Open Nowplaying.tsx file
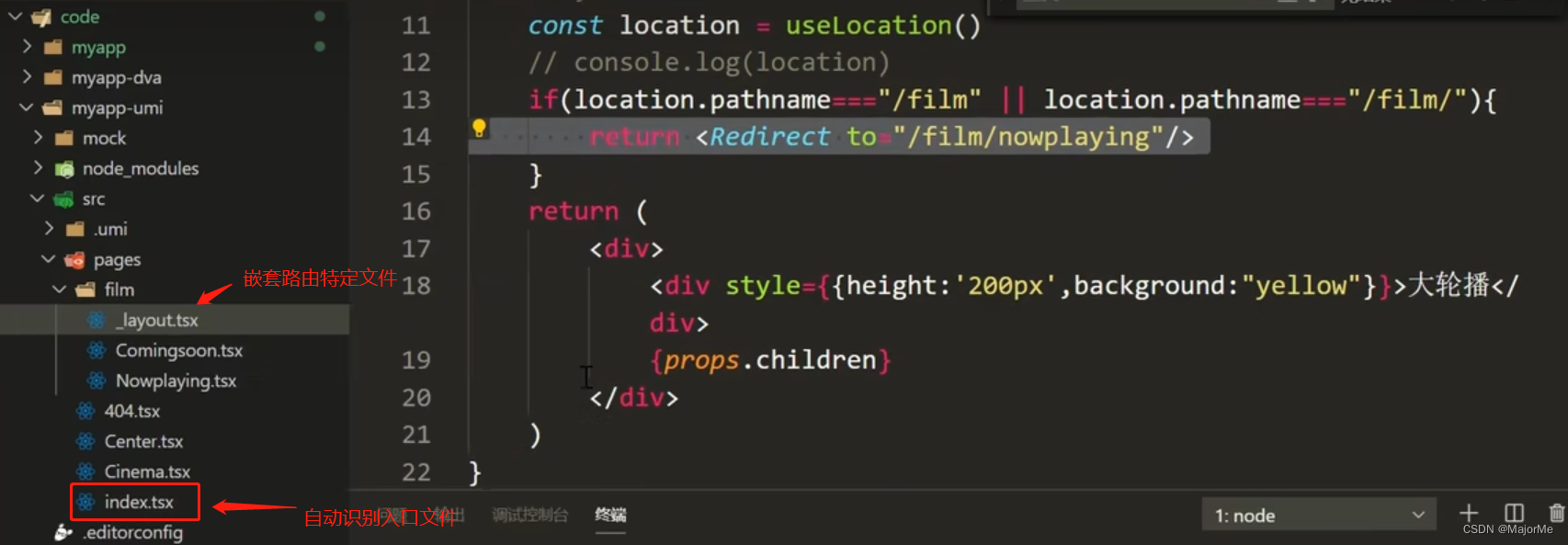 coord(175,380)
